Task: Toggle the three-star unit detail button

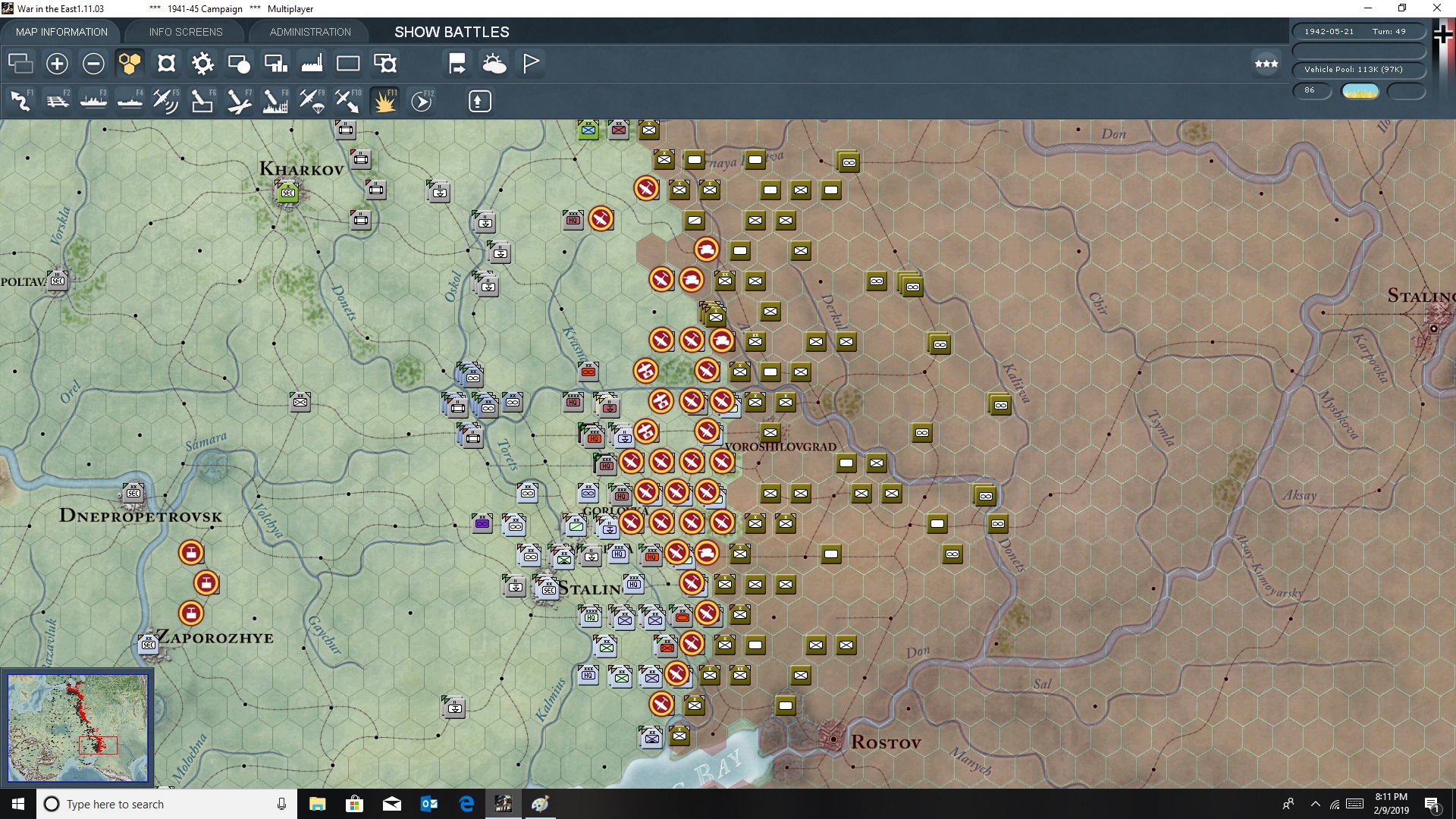Action: coord(1265,64)
